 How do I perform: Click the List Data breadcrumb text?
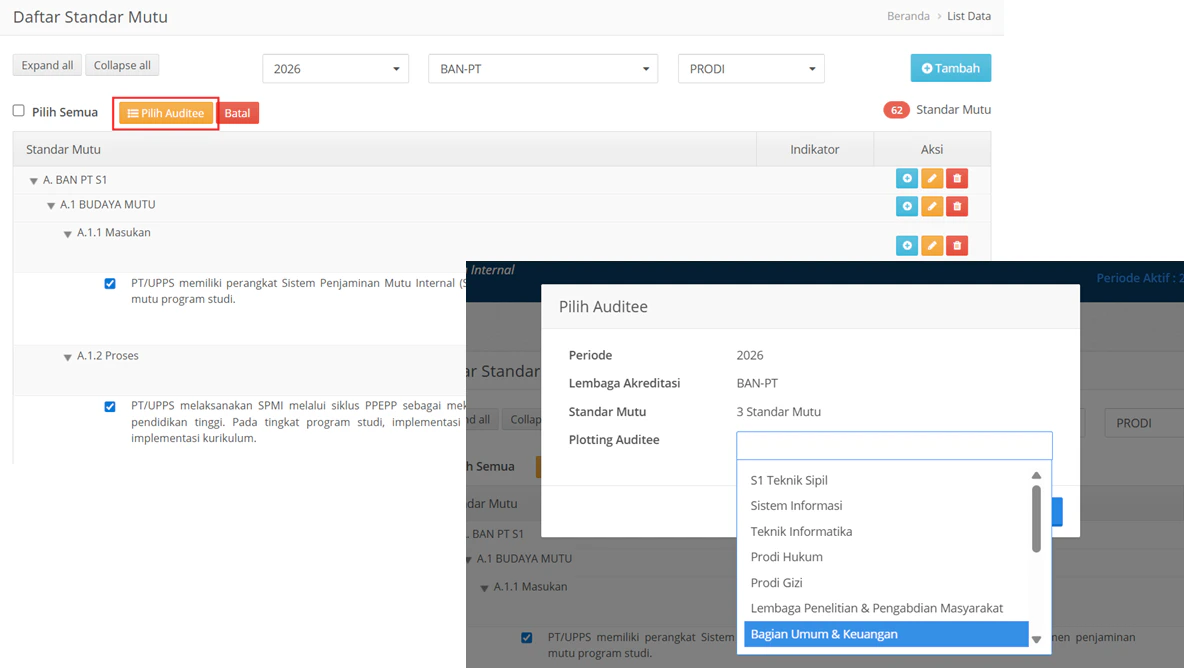click(x=969, y=16)
